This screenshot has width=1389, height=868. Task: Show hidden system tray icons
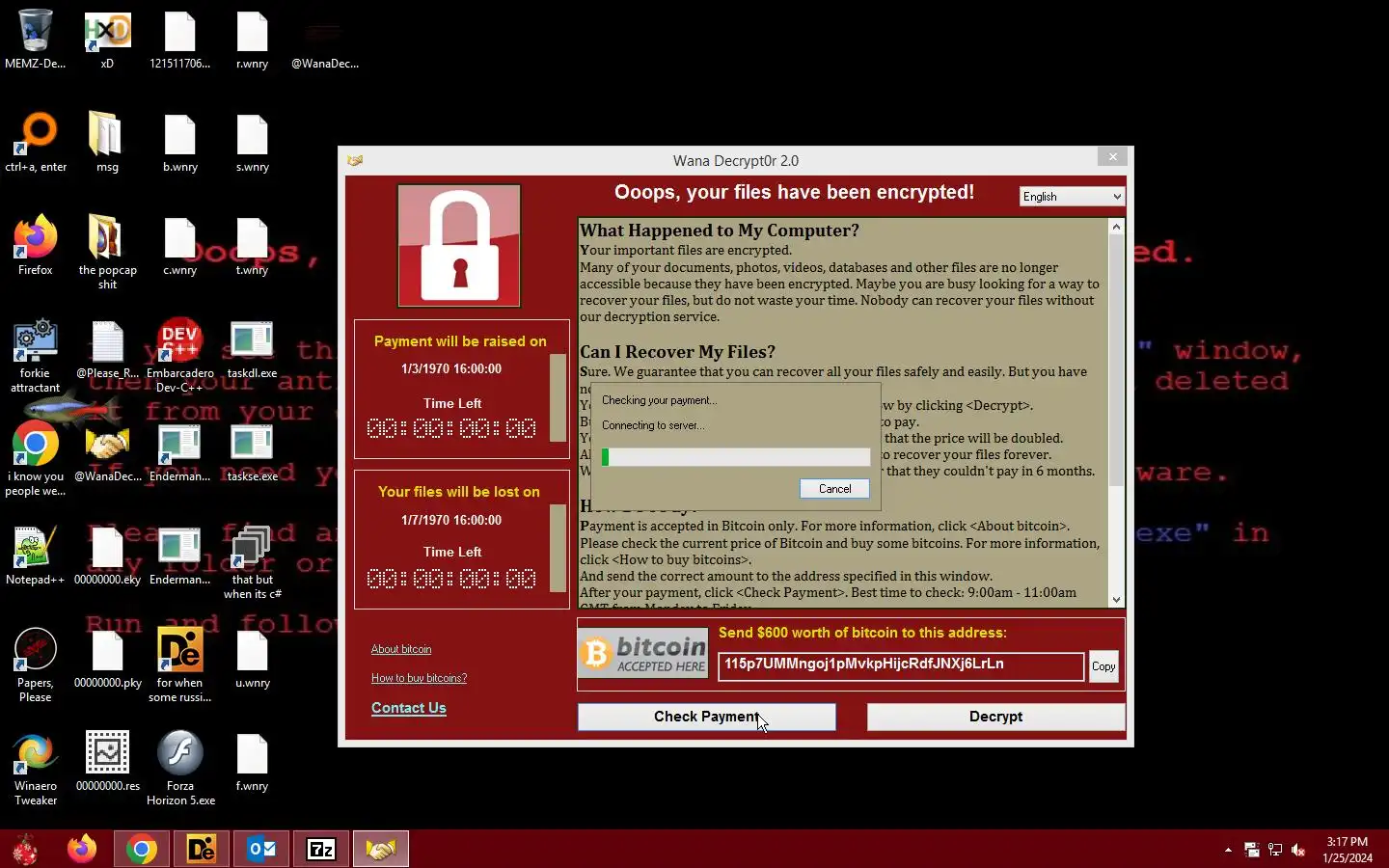pyautogui.click(x=1228, y=850)
